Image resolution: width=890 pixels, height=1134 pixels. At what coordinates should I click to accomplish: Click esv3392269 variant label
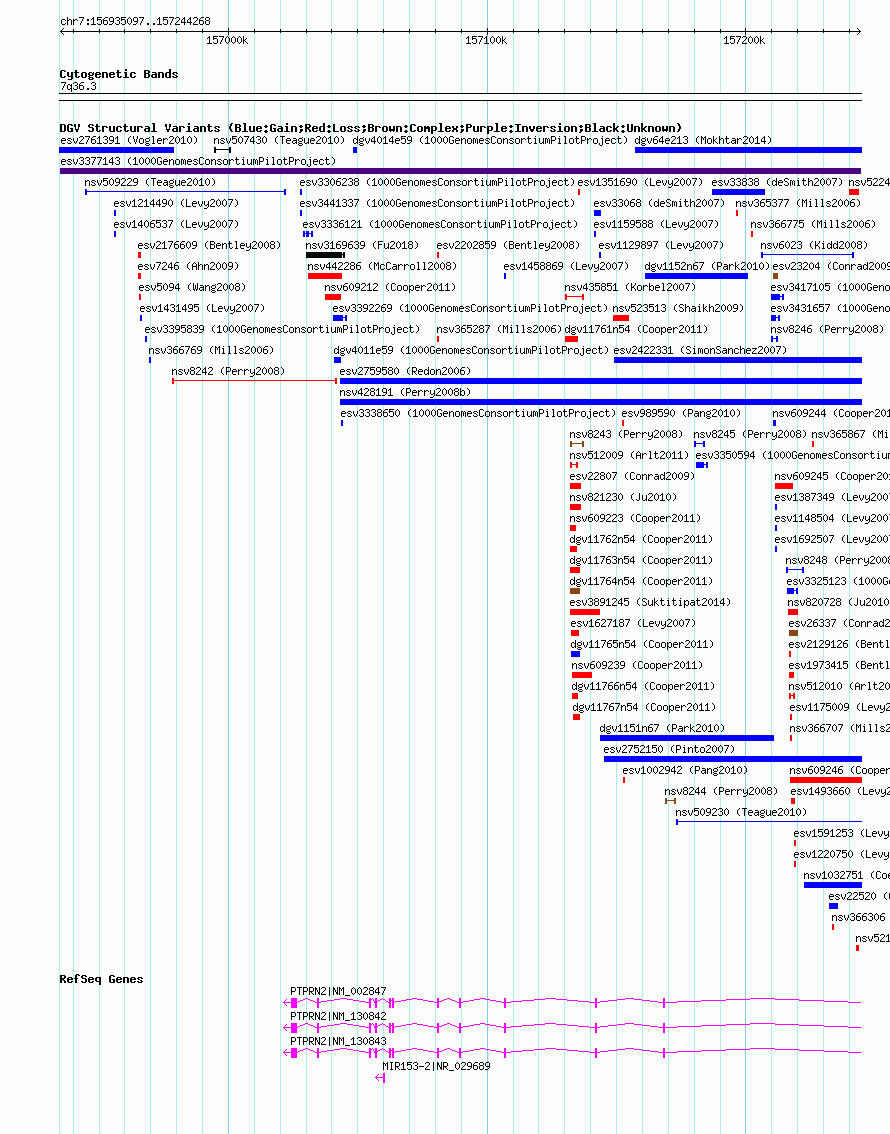471,308
